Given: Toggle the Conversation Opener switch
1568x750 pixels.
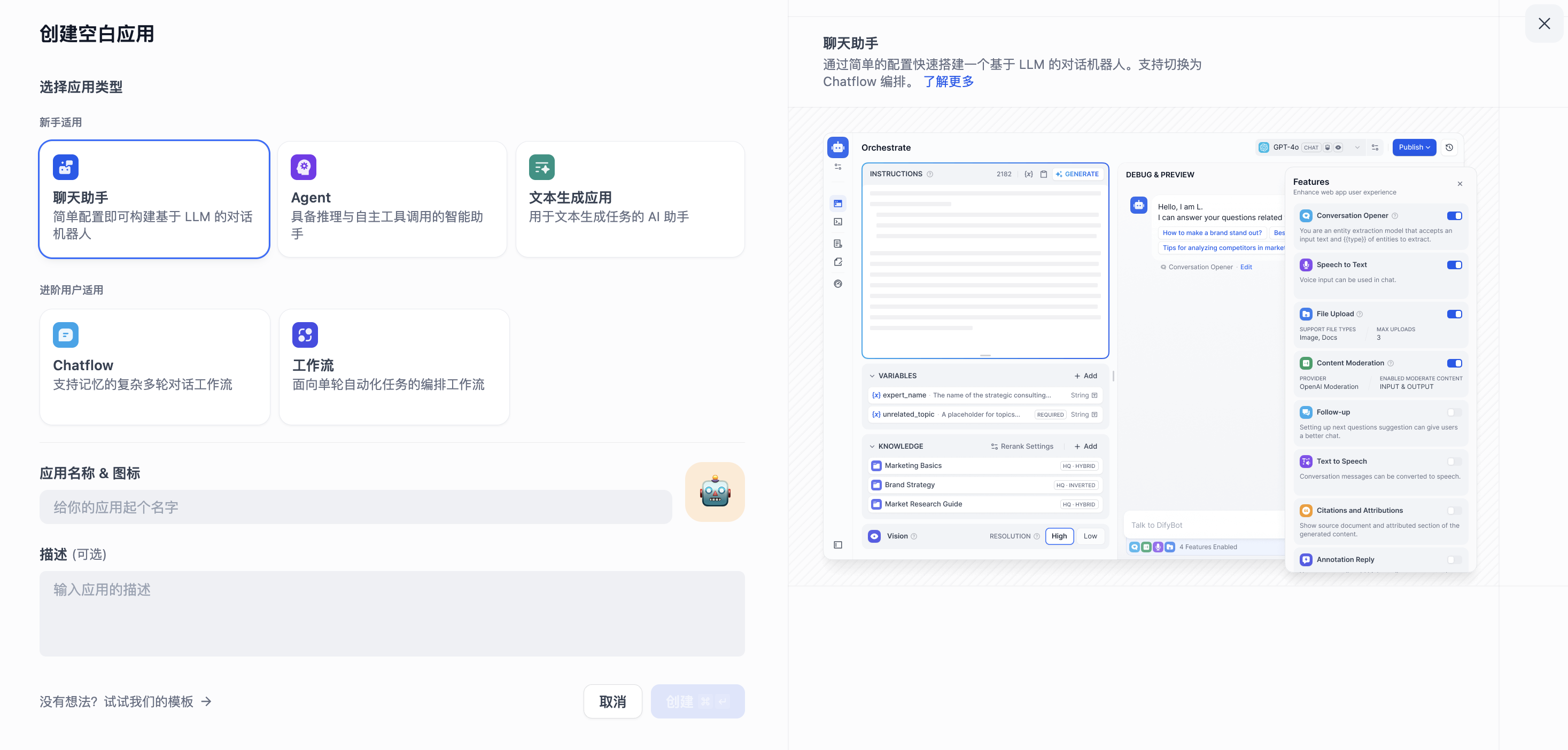Looking at the screenshot, I should point(1454,215).
